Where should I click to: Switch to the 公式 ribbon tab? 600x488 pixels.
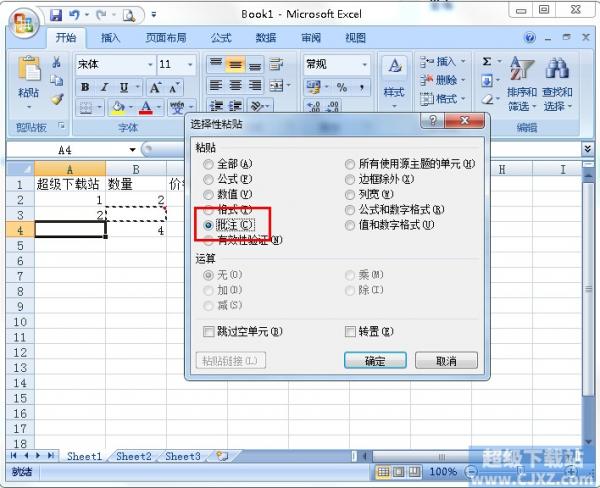point(221,38)
